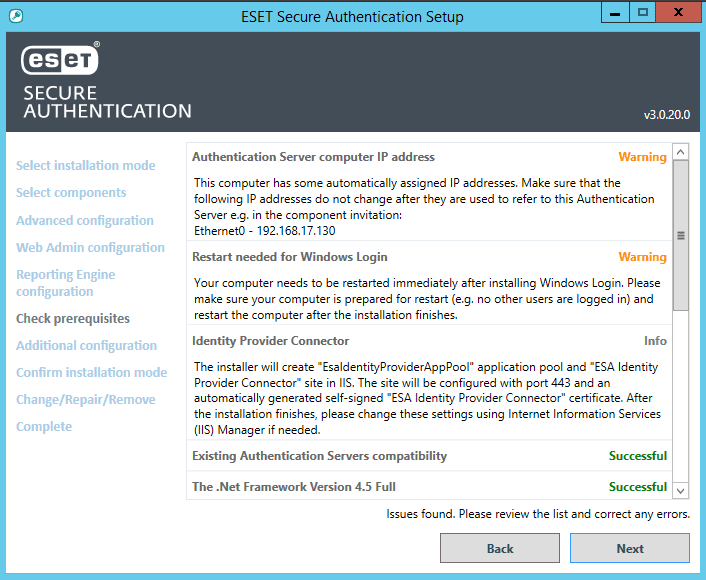Click the ESET key icon in title bar
The image size is (706, 580).
coord(16,16)
